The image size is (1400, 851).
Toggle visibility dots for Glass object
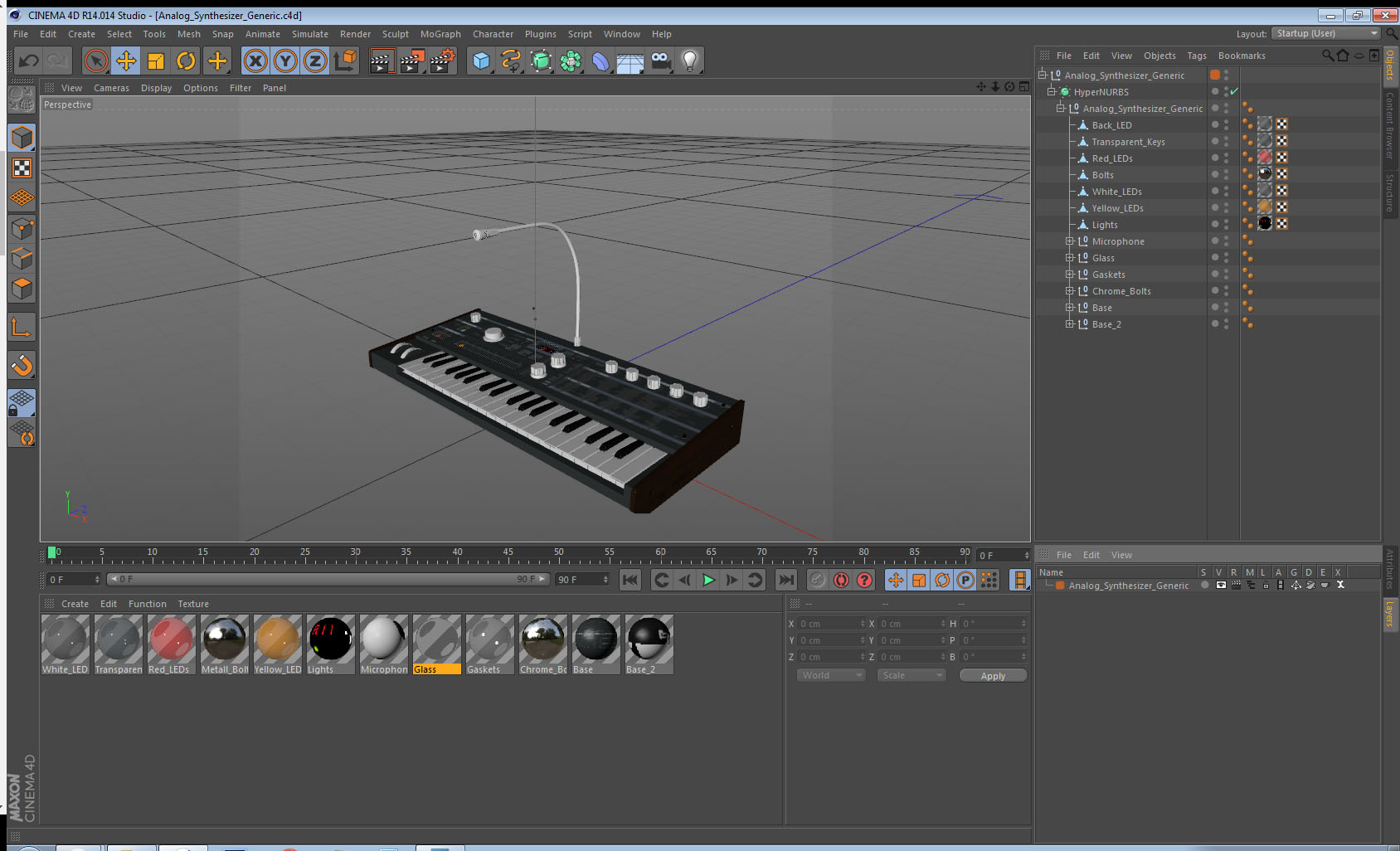tap(1226, 257)
